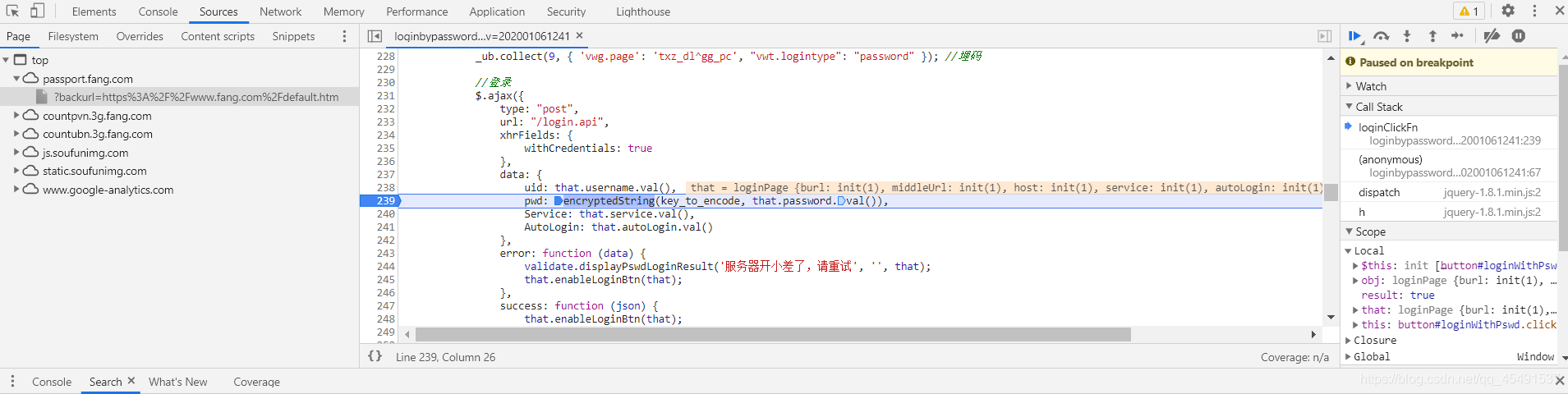Viewport: 1568px width, 394px height.
Task: Close the DevTools panel
Action: pyautogui.click(x=1559, y=11)
